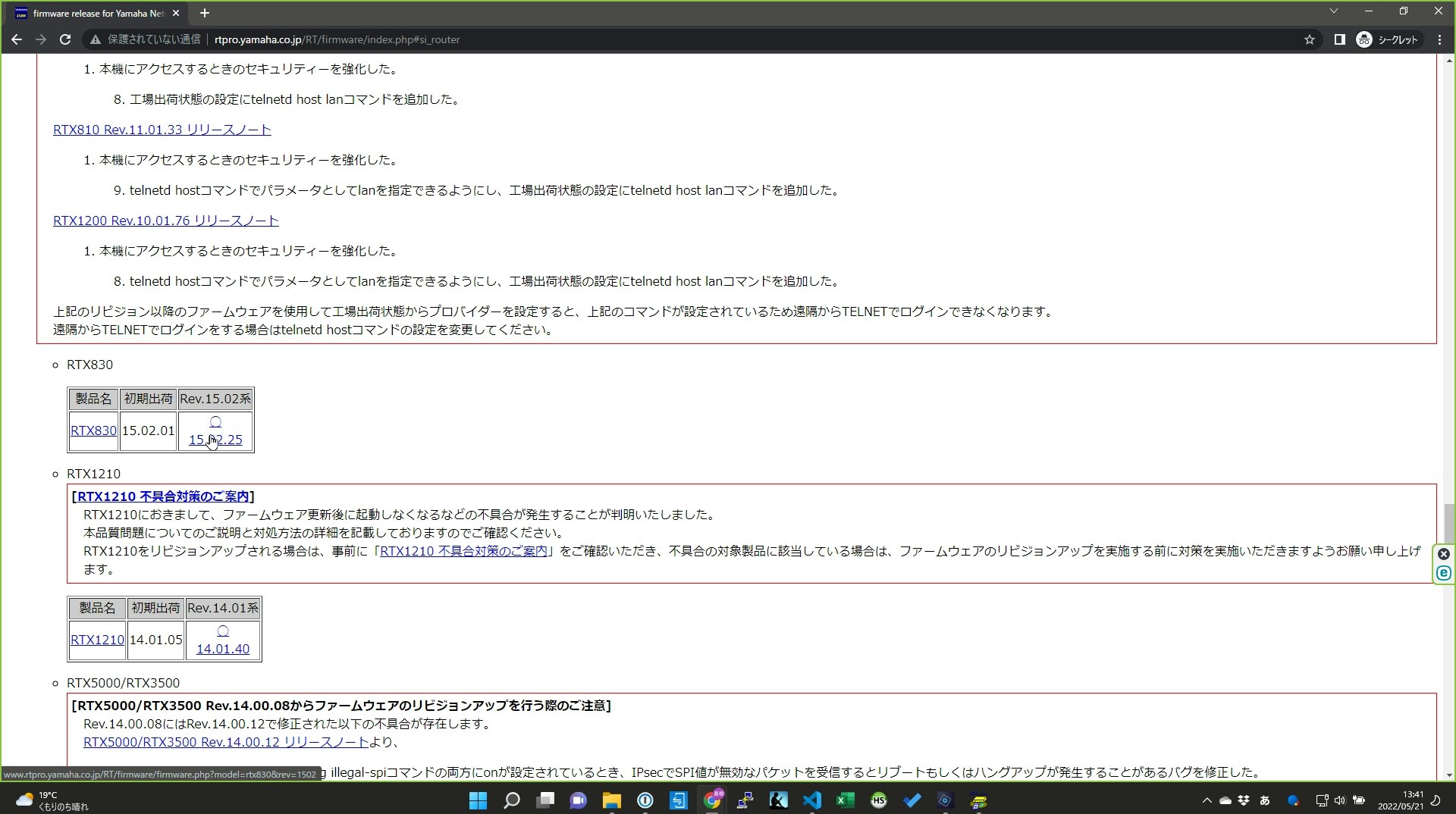
Task: Open Visual Studio Code from the taskbar
Action: [811, 800]
